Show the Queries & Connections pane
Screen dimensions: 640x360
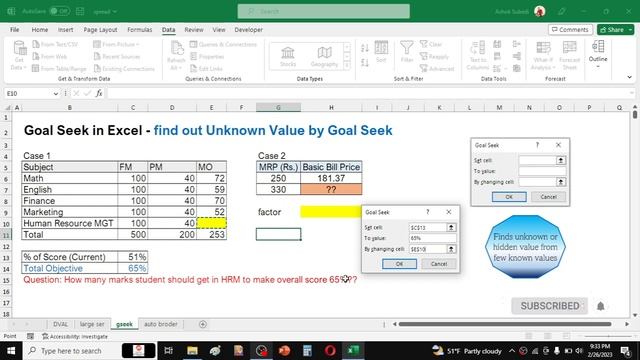click(x=223, y=44)
